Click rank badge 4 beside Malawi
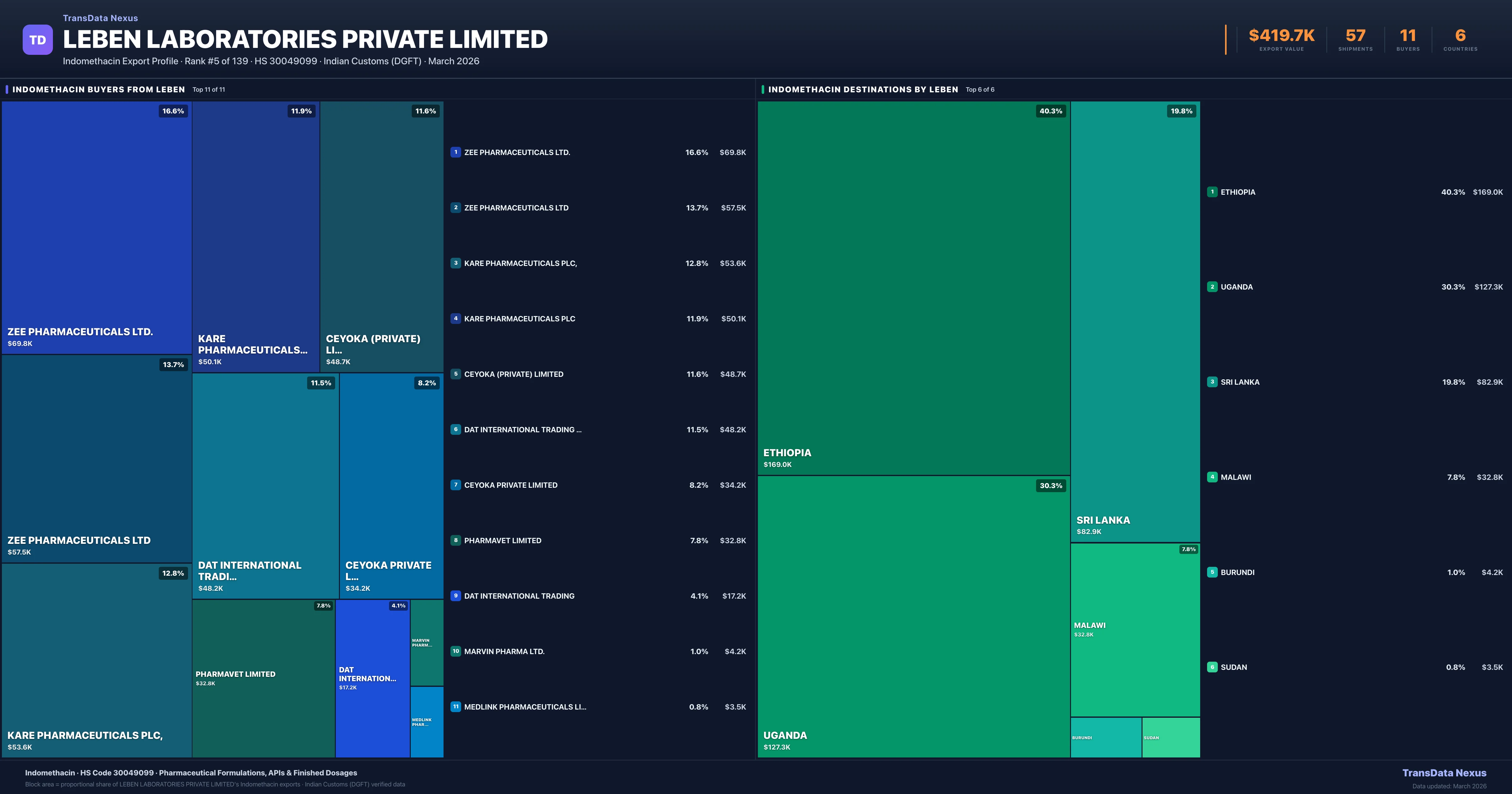This screenshot has width=1512, height=794. pos(1212,477)
